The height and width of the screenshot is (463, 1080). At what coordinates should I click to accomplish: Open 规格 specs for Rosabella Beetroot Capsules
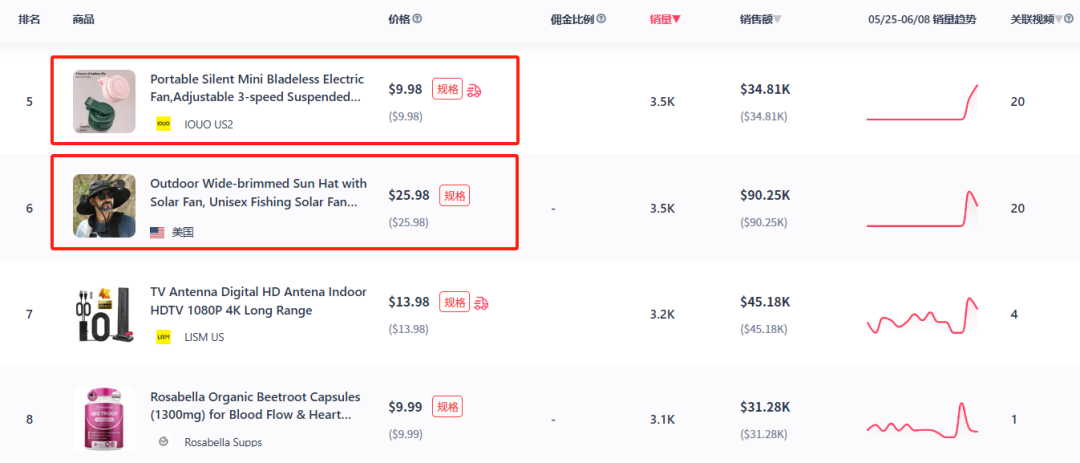coord(447,407)
